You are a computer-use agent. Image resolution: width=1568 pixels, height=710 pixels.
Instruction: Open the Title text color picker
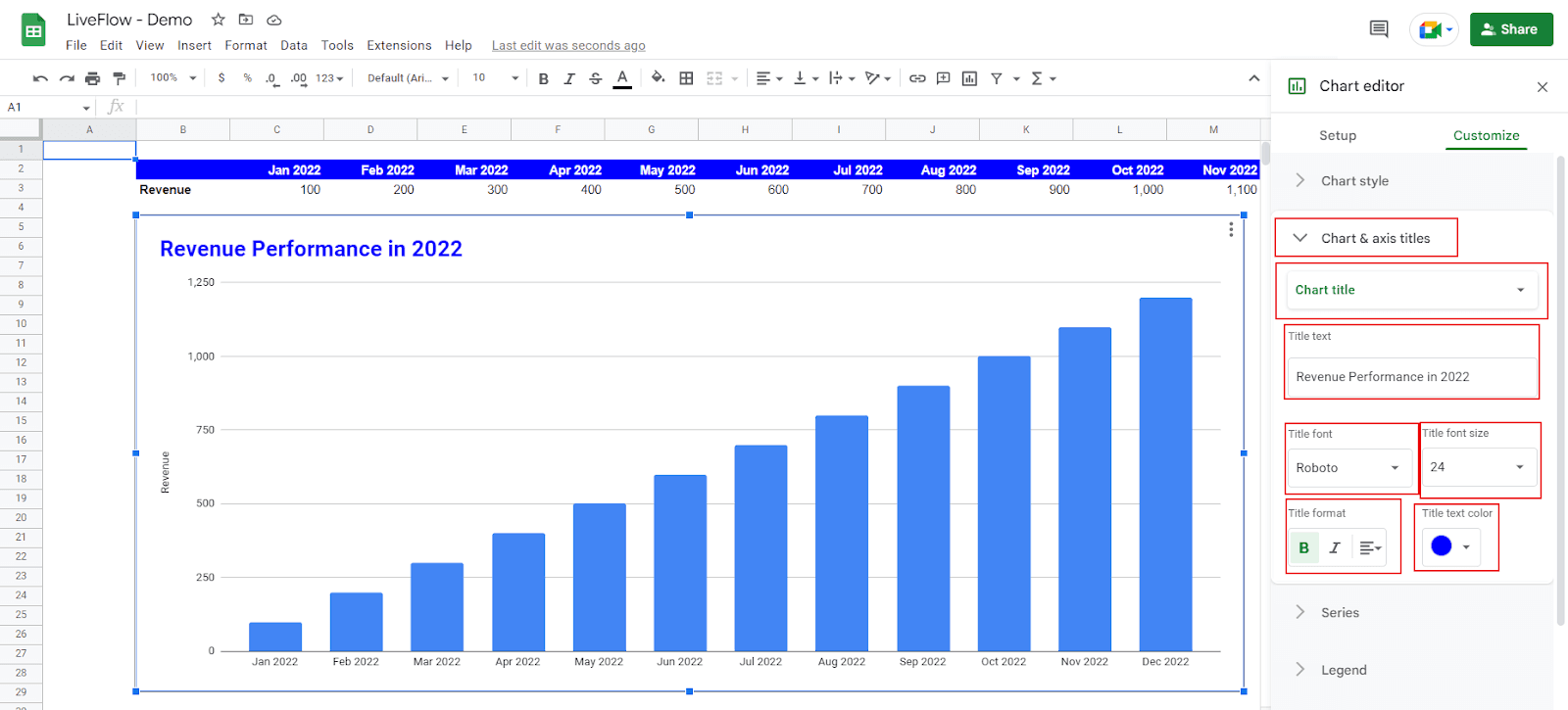1450,546
